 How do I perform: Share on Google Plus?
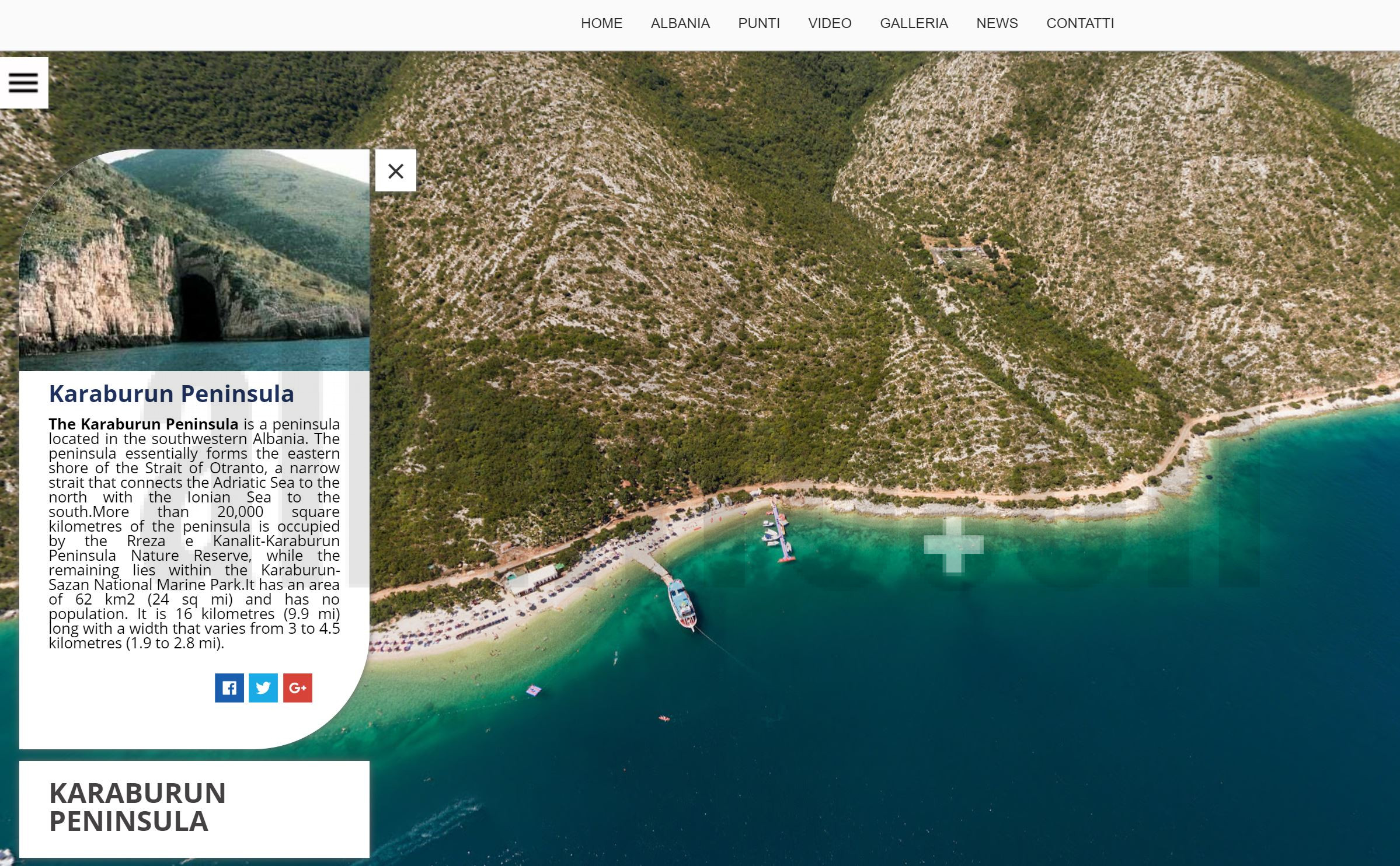298,687
